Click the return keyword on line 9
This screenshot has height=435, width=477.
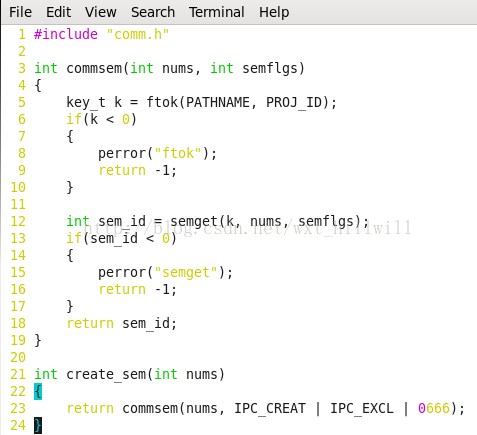pos(122,170)
